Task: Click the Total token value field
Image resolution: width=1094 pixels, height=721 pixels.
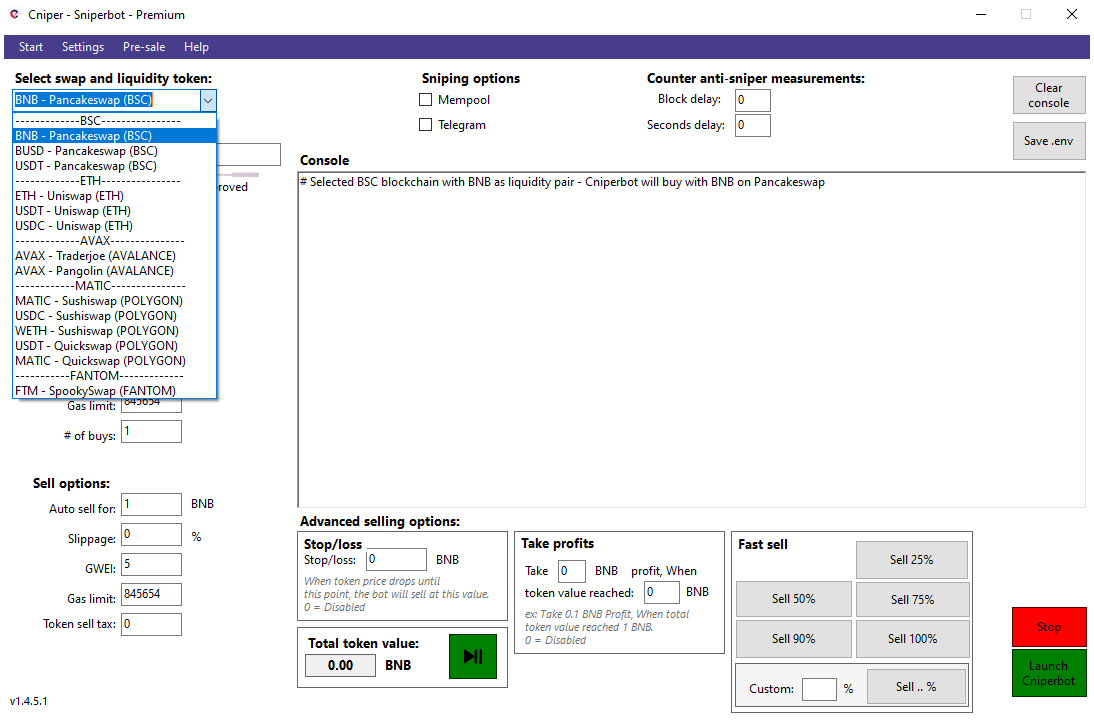Action: 340,665
